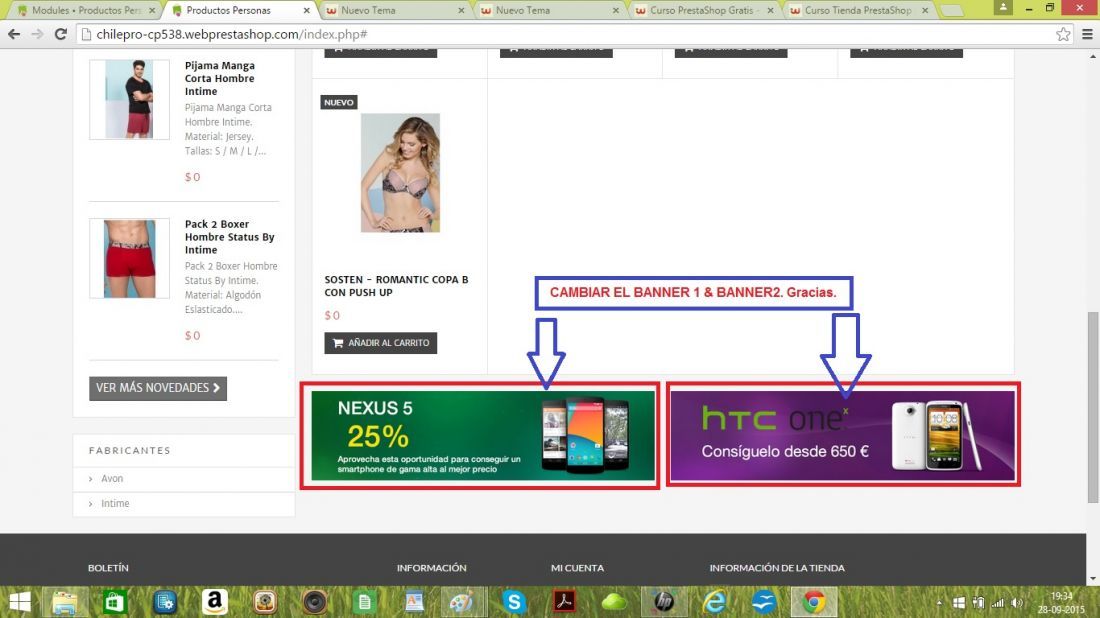
Task: Open File Explorer from the taskbar
Action: pos(65,602)
